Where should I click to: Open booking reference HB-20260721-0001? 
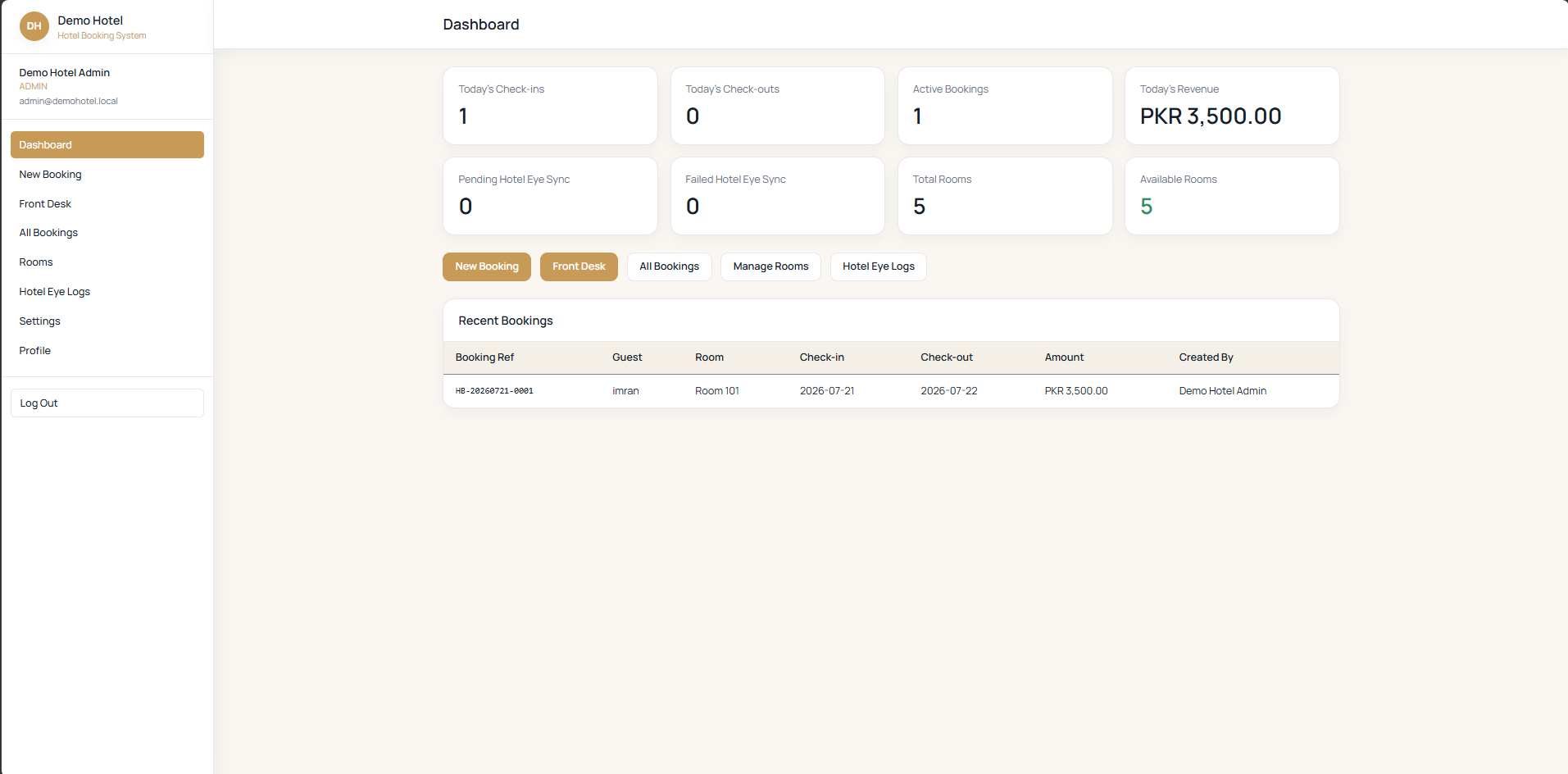pos(494,391)
